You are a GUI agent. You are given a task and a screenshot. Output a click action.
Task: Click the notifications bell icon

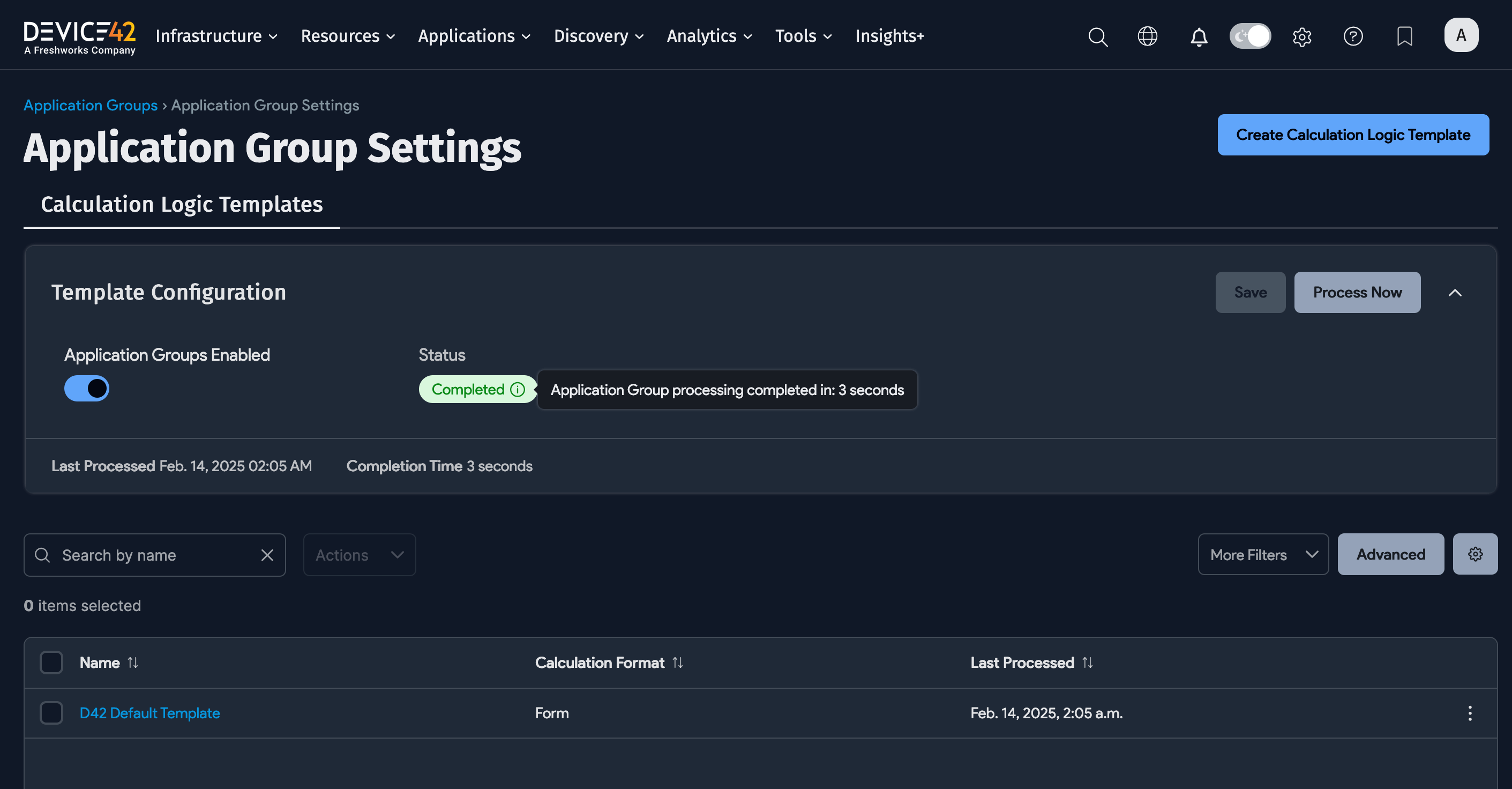pyautogui.click(x=1199, y=36)
